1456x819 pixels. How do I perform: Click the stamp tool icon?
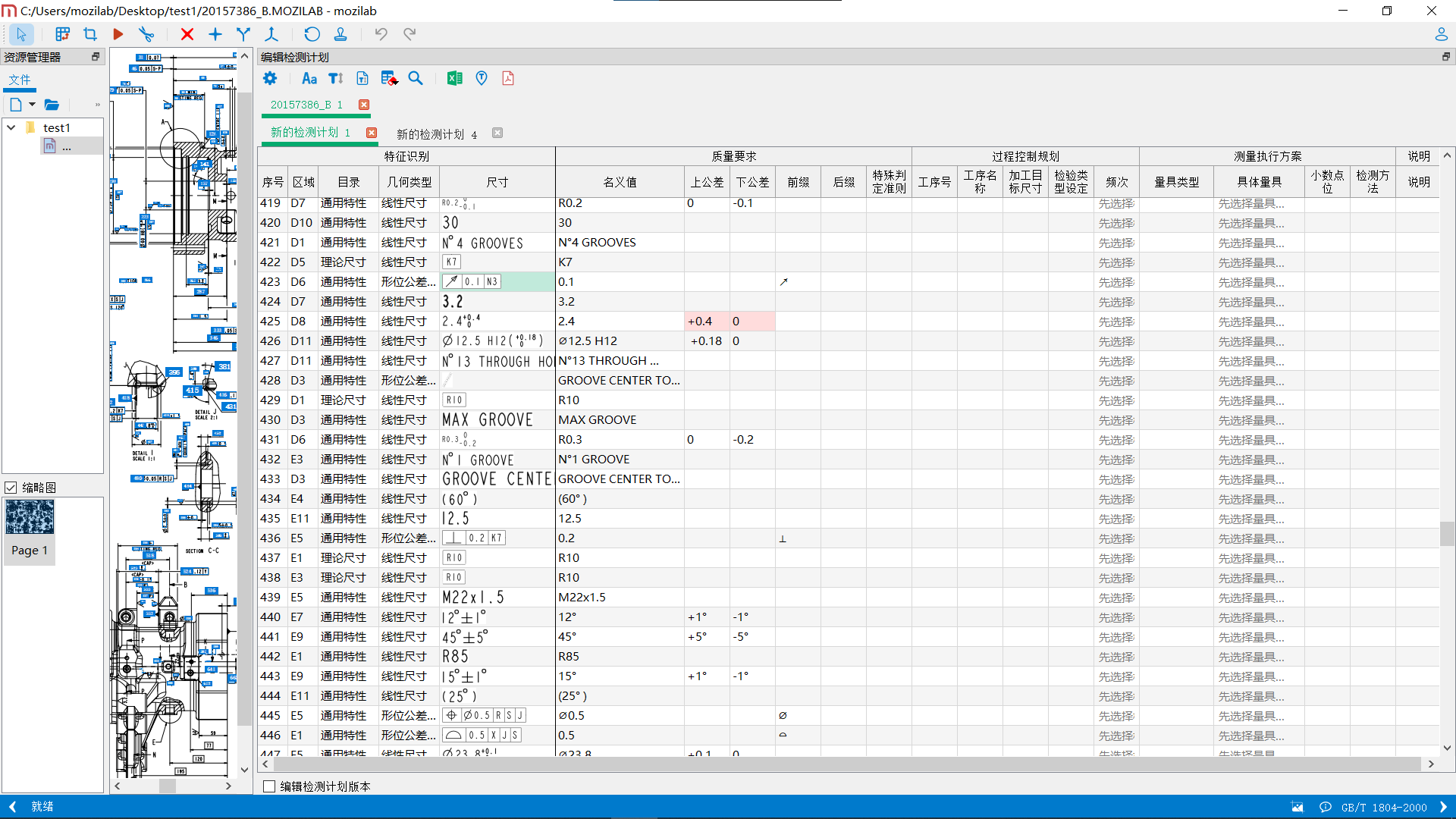click(340, 34)
